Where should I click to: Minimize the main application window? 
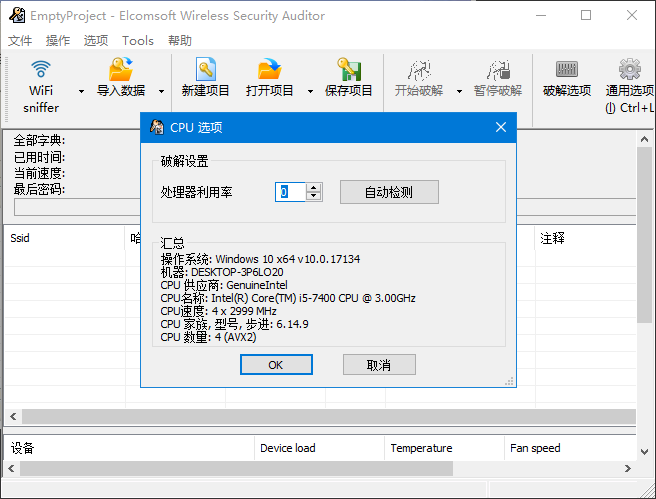(541, 15)
